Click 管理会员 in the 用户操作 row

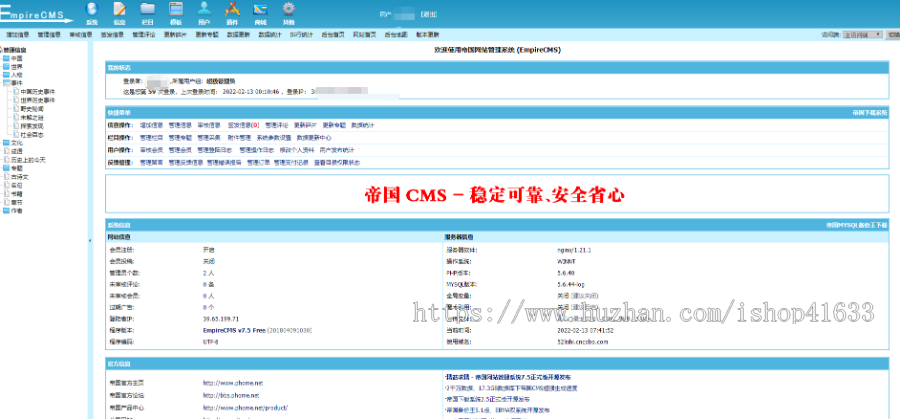tap(180, 150)
